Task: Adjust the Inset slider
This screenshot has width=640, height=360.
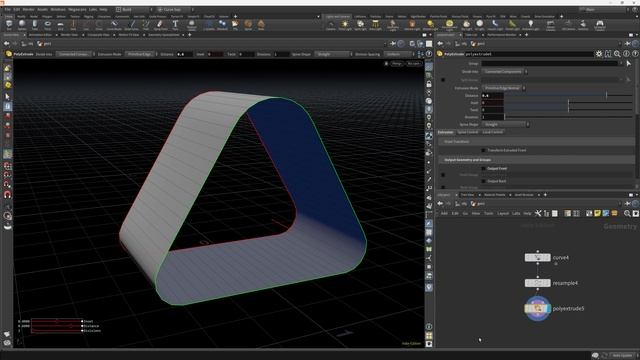Action: click(x=568, y=102)
